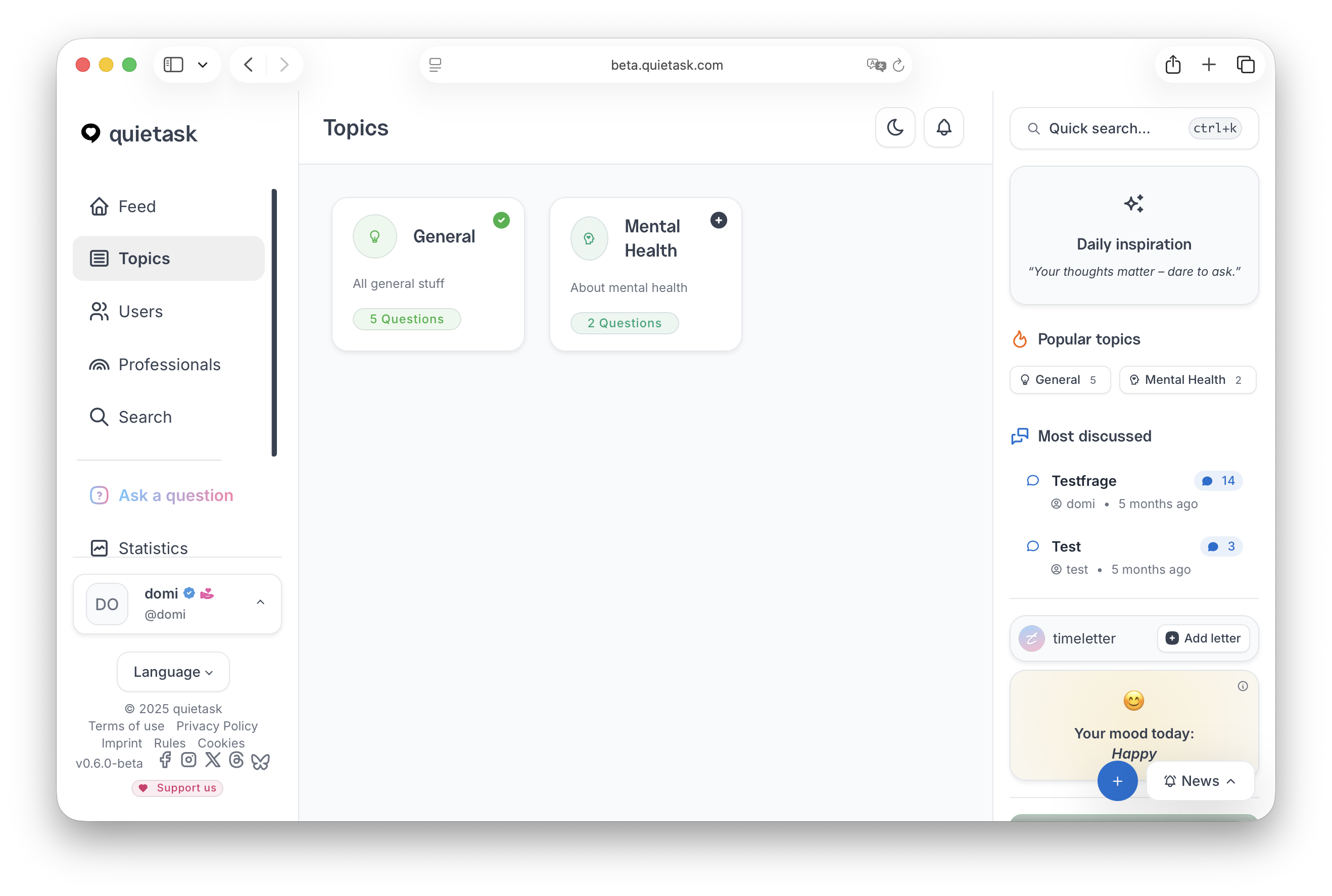Open the Threads social icon
Screen dimensions: 1332x896
click(x=236, y=760)
